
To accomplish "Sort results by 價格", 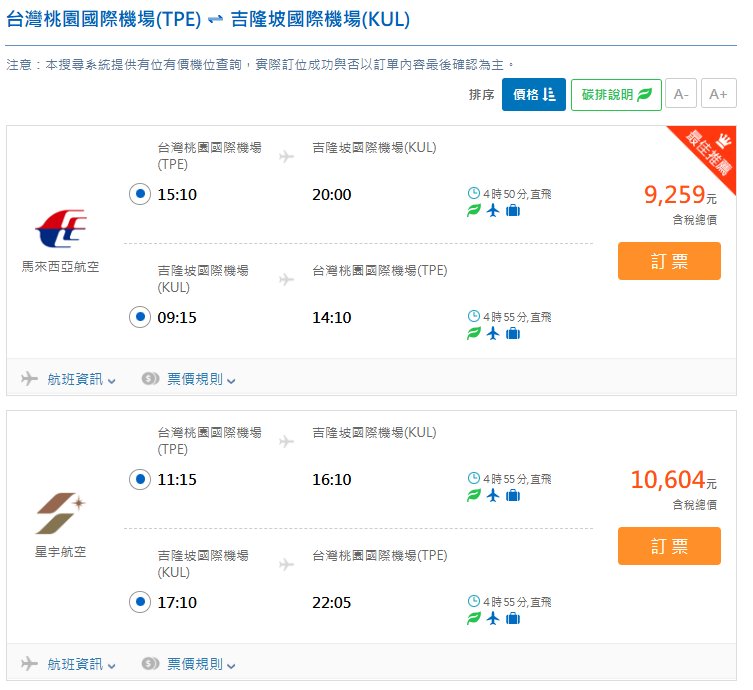I will [x=533, y=94].
